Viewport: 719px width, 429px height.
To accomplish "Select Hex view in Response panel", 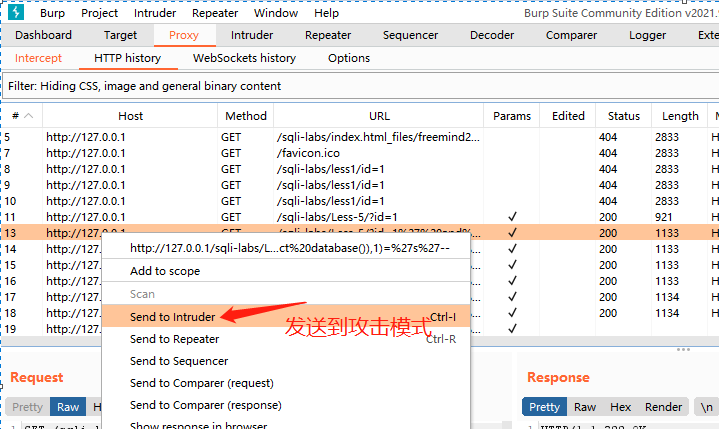I will coord(620,407).
